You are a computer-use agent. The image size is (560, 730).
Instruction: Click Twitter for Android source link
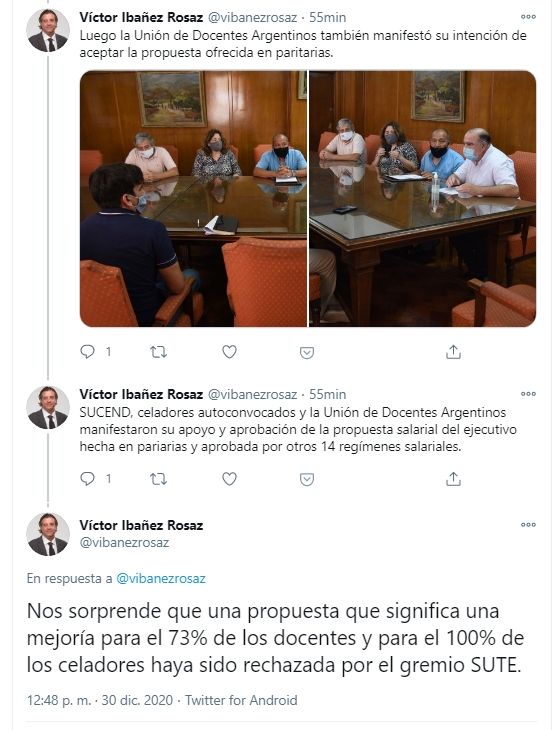pos(241,700)
